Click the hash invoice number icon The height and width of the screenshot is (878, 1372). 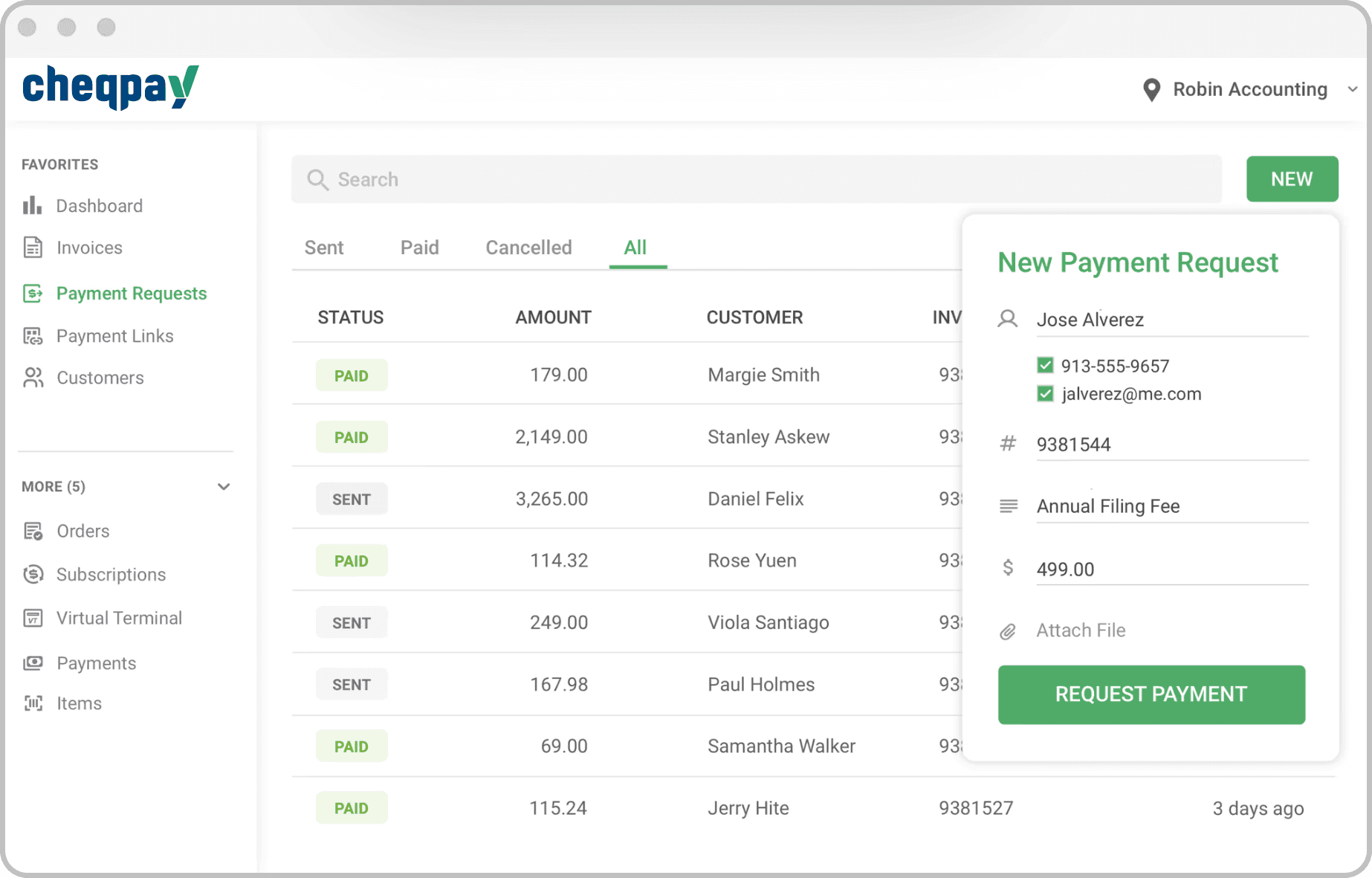[1008, 444]
